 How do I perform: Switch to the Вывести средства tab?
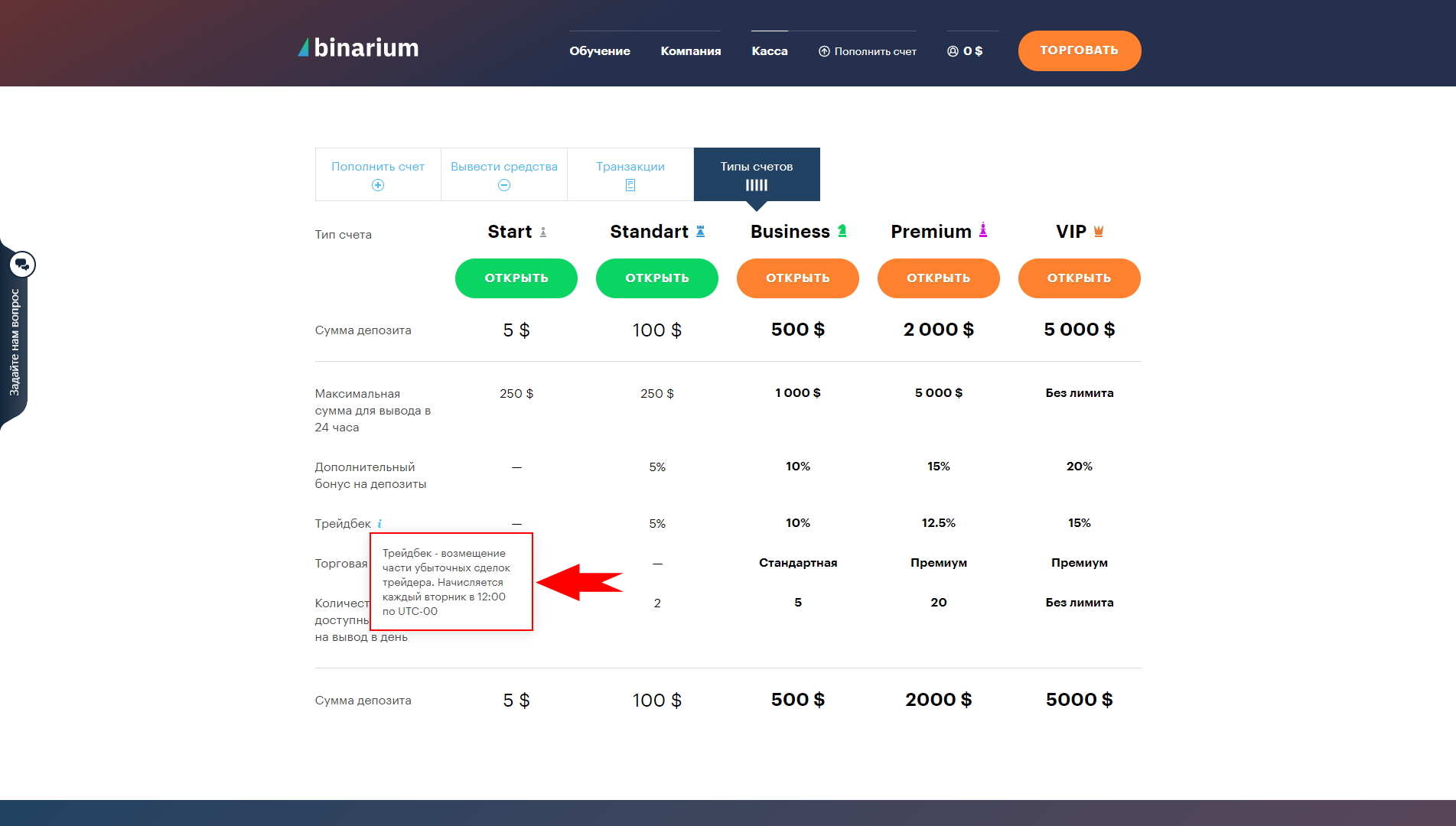click(504, 174)
